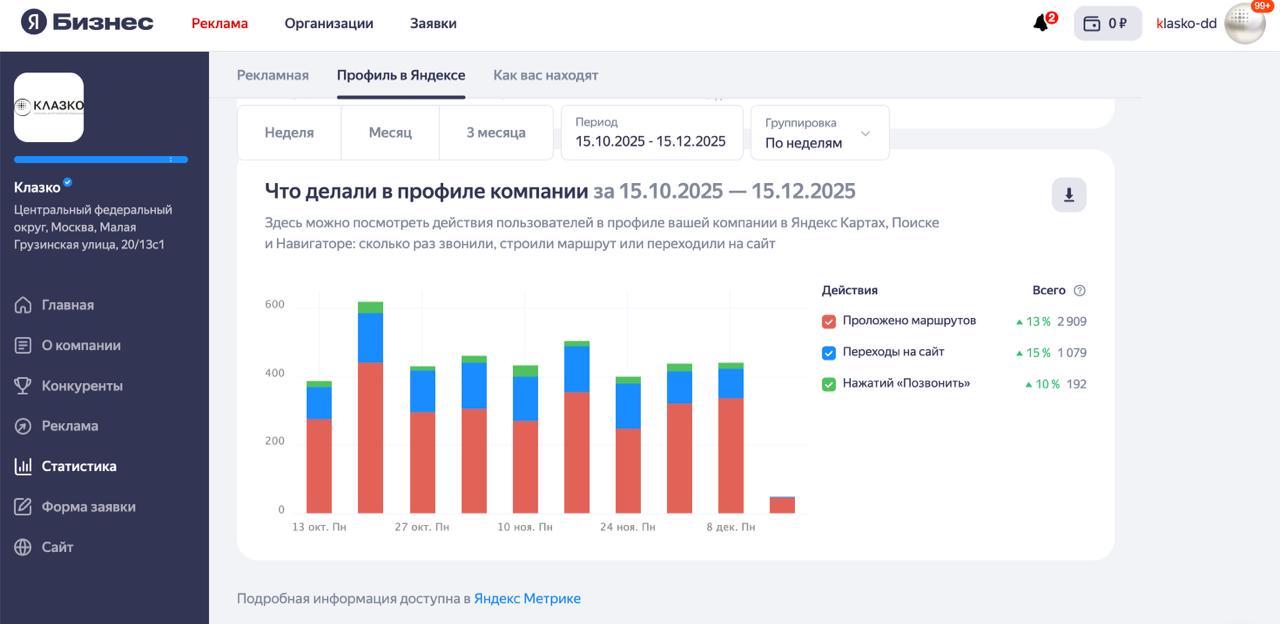Open the notification bell with badge
The height and width of the screenshot is (624, 1280).
pos(1038,21)
